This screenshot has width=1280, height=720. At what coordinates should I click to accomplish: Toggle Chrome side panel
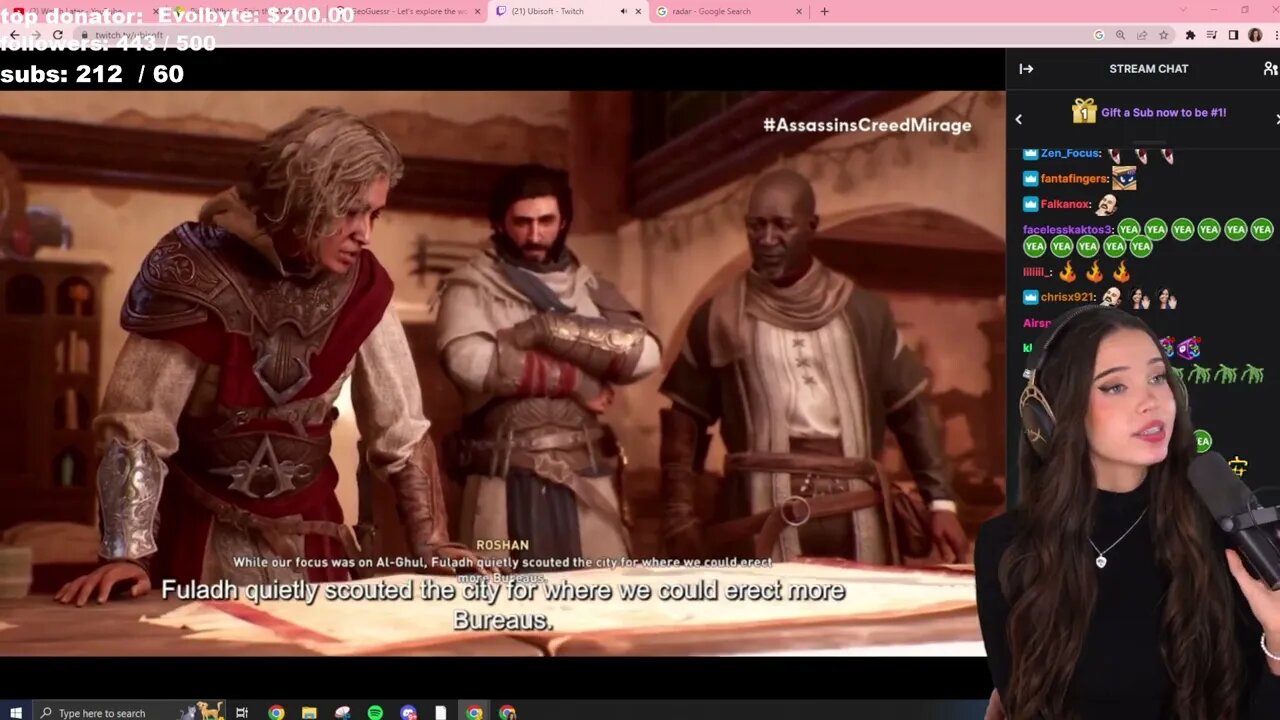point(1233,35)
